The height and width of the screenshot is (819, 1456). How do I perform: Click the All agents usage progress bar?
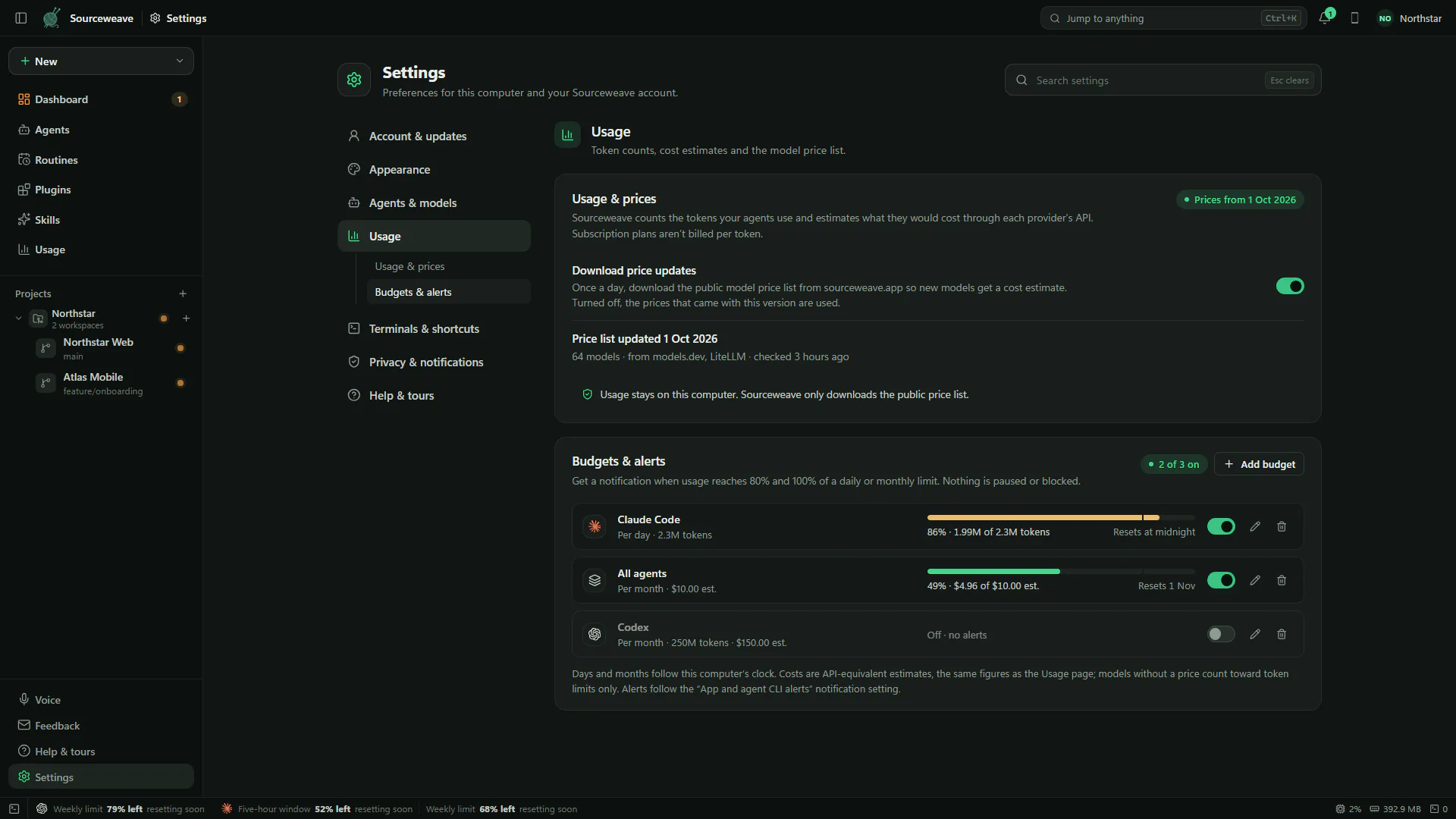point(1061,572)
